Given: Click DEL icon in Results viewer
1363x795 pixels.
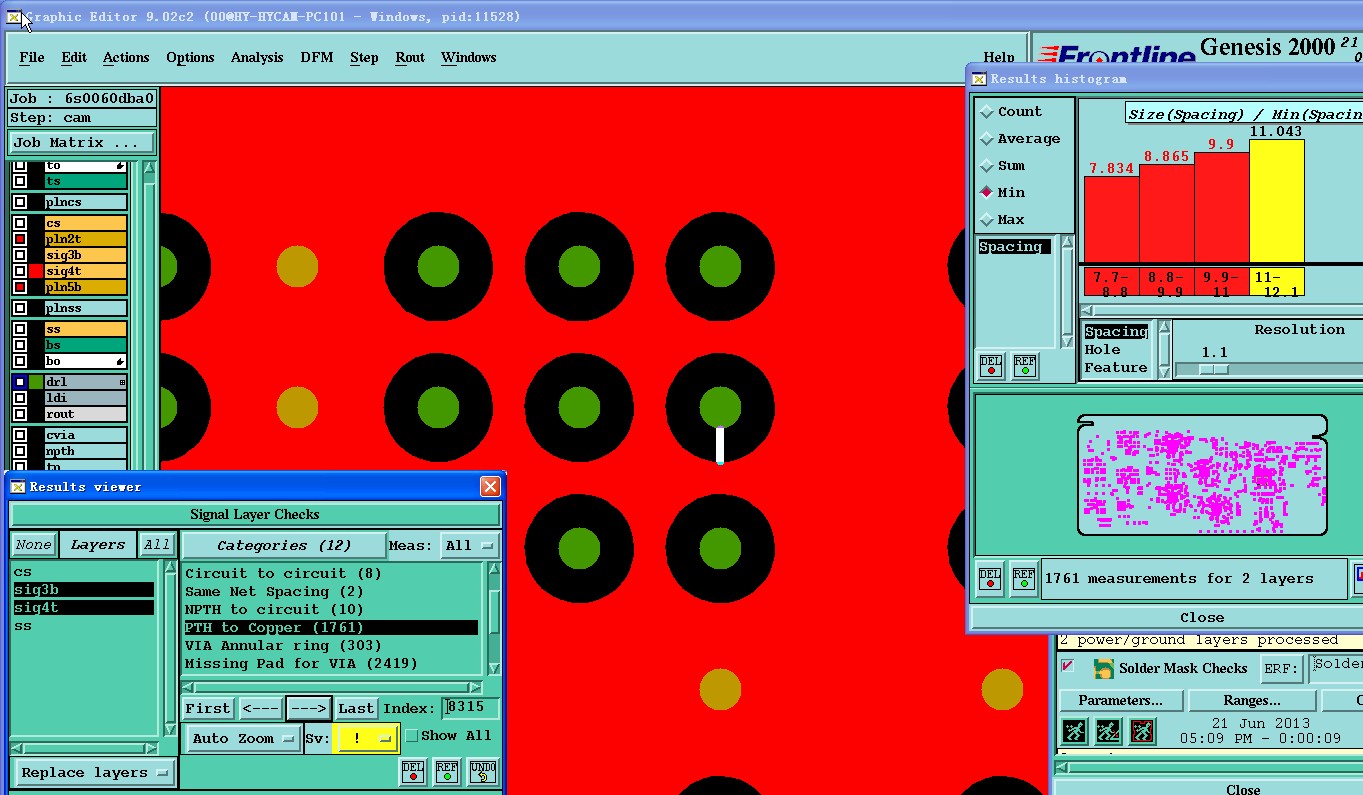Looking at the screenshot, I should [413, 771].
